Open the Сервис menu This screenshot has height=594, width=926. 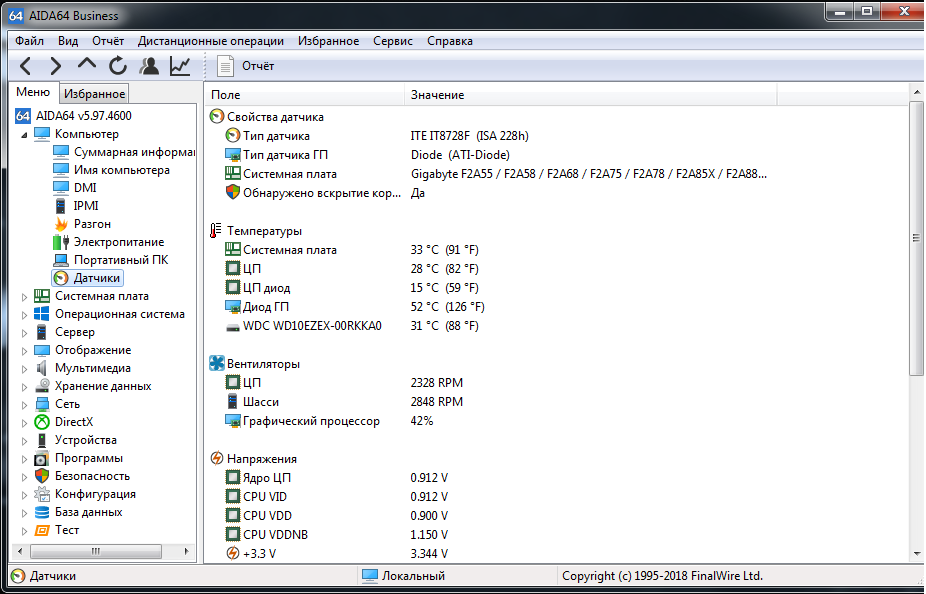click(x=393, y=41)
